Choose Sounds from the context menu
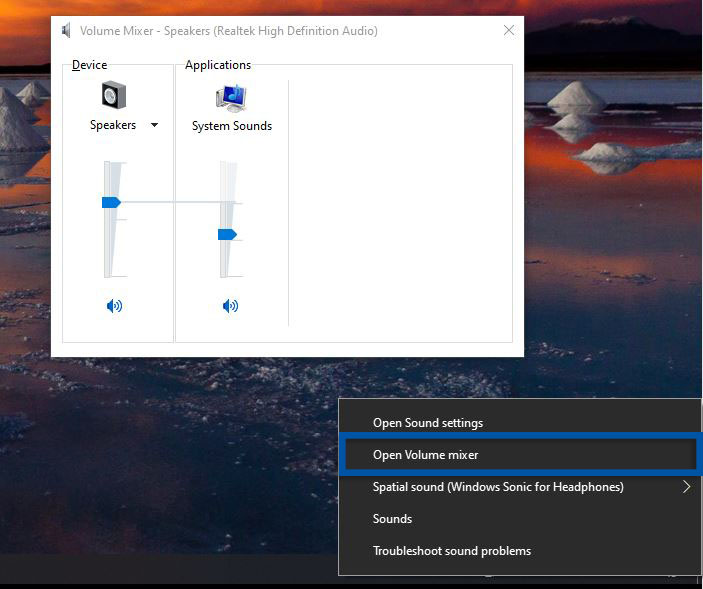703x589 pixels. coord(520,519)
